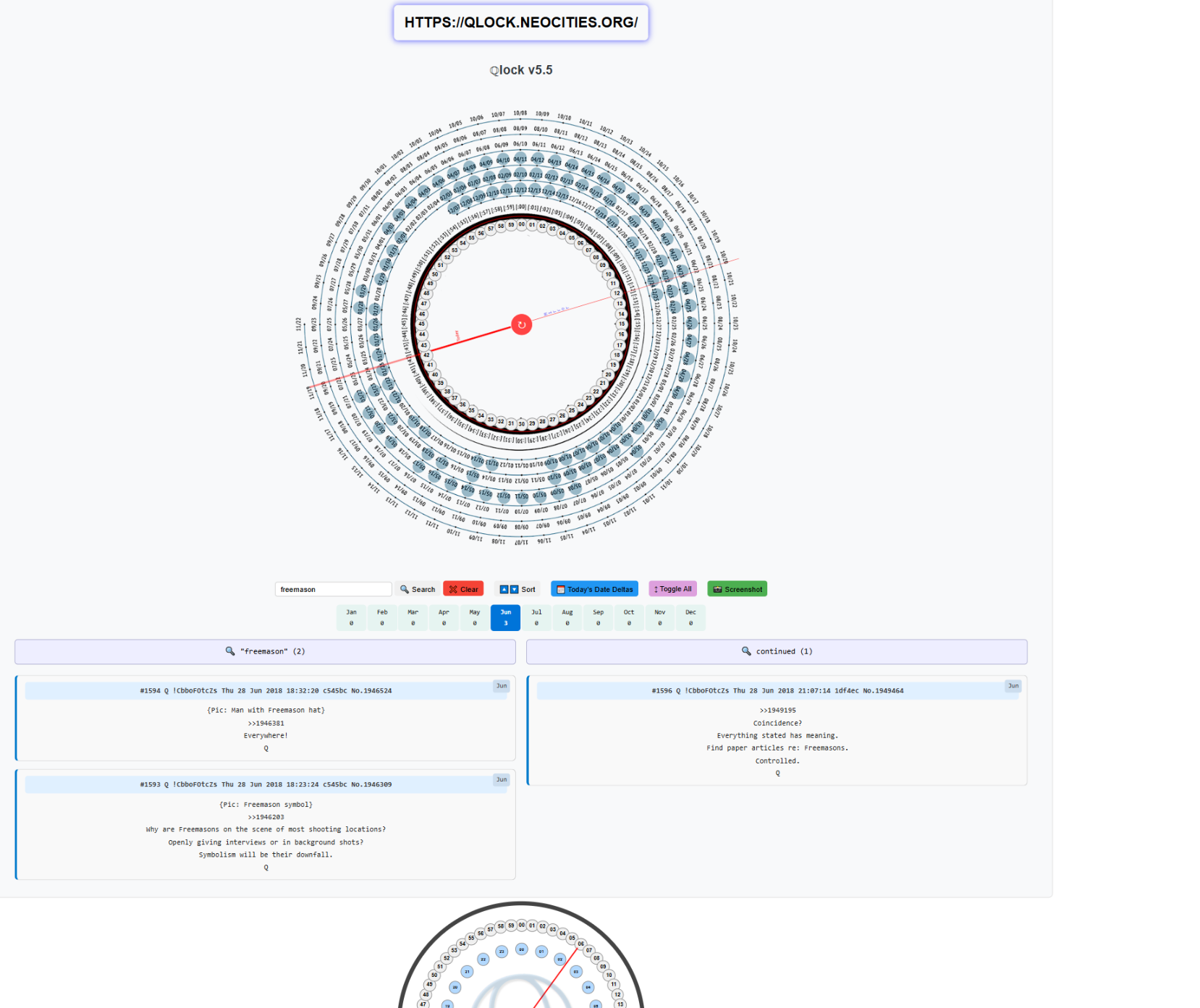Click minute marker 12 on main clock ring
Screen dimensions: 1200x1008
(x=617, y=293)
